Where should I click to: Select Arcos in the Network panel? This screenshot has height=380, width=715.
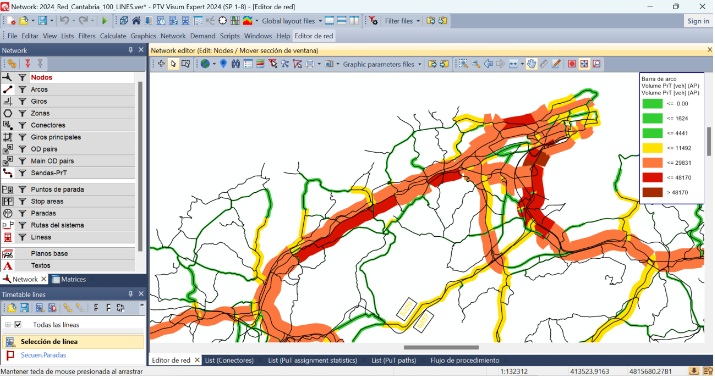pyautogui.click(x=39, y=89)
